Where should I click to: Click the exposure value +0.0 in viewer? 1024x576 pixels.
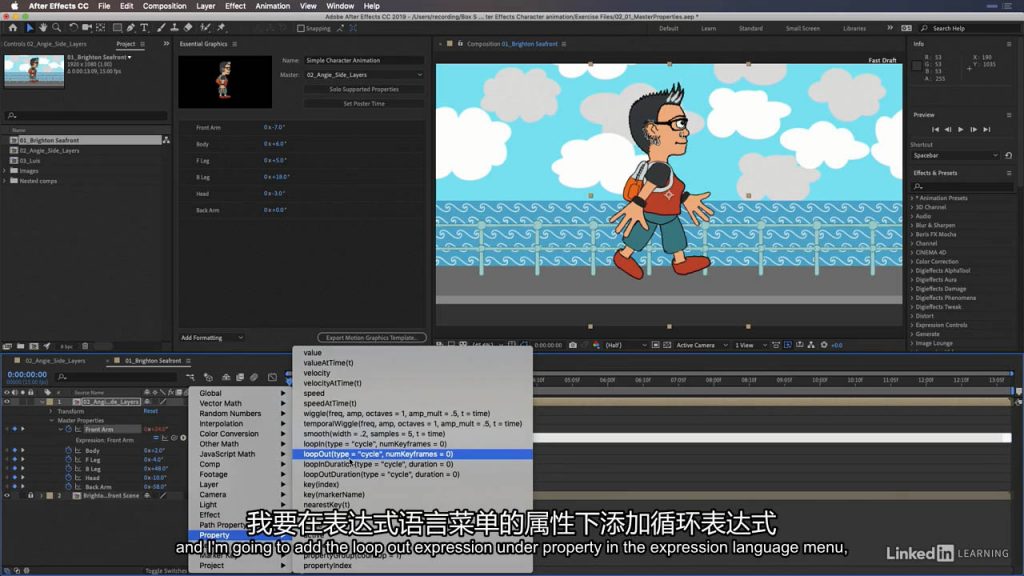pos(837,345)
